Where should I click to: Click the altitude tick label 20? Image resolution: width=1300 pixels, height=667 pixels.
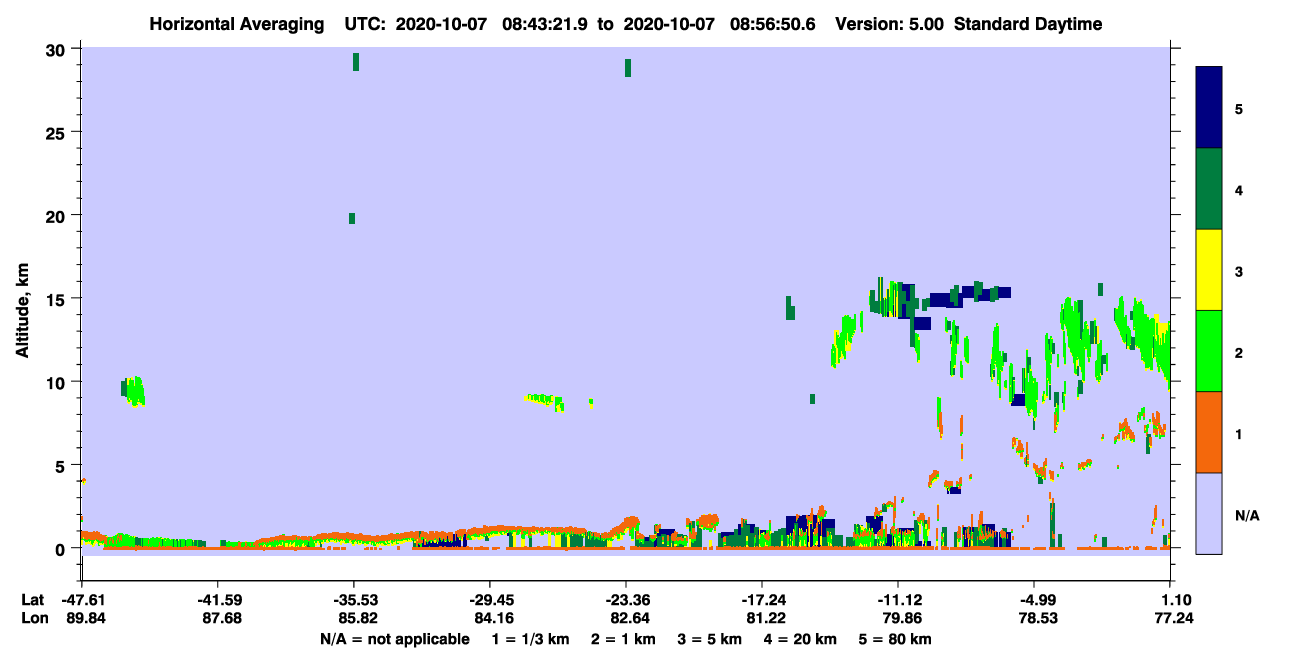(57, 216)
